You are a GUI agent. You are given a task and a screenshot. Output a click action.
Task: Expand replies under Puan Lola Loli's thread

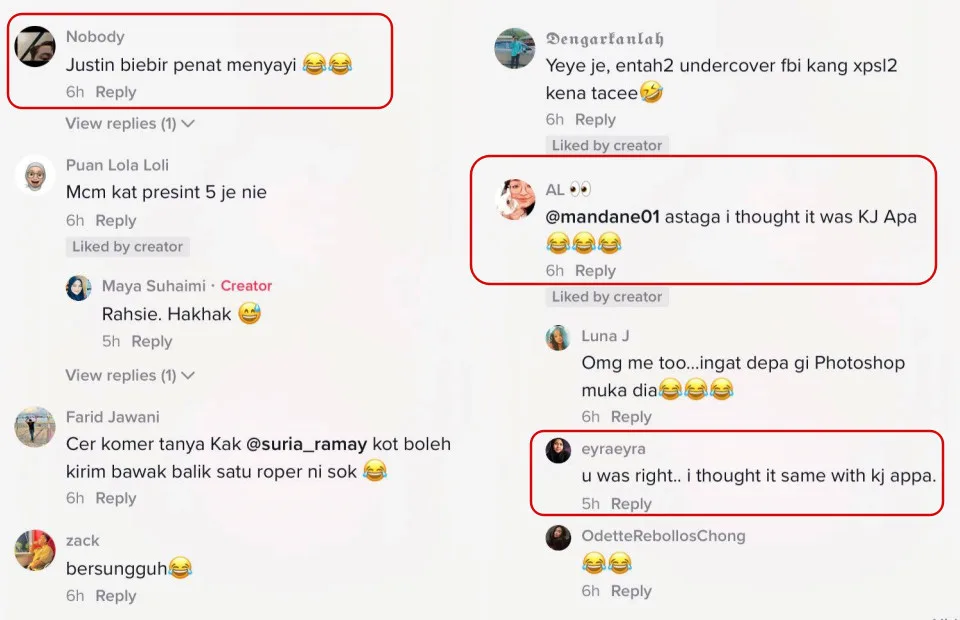tap(130, 376)
